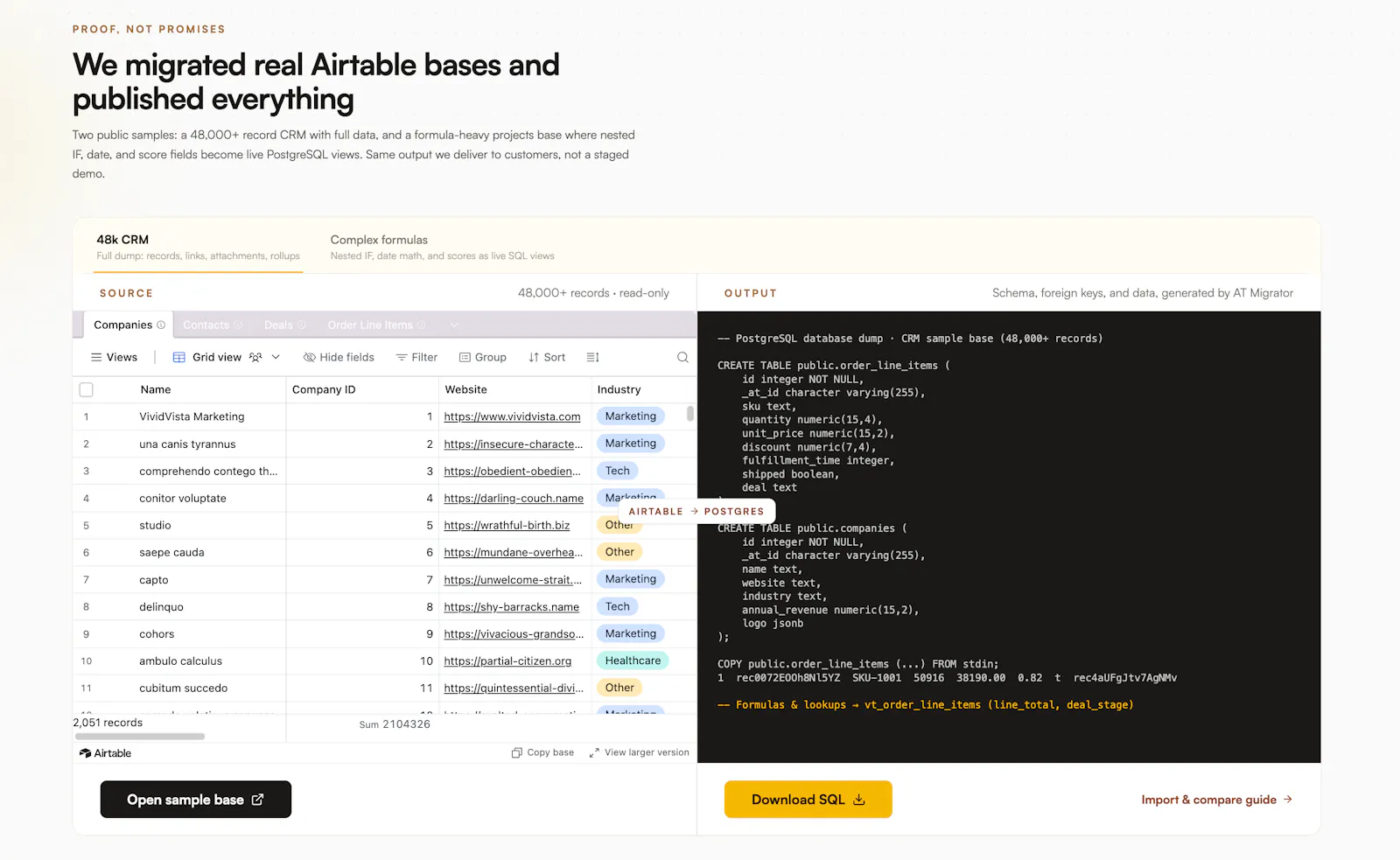Switch to Order Line Items table tab
The height and width of the screenshot is (860, 1400).
(376, 325)
